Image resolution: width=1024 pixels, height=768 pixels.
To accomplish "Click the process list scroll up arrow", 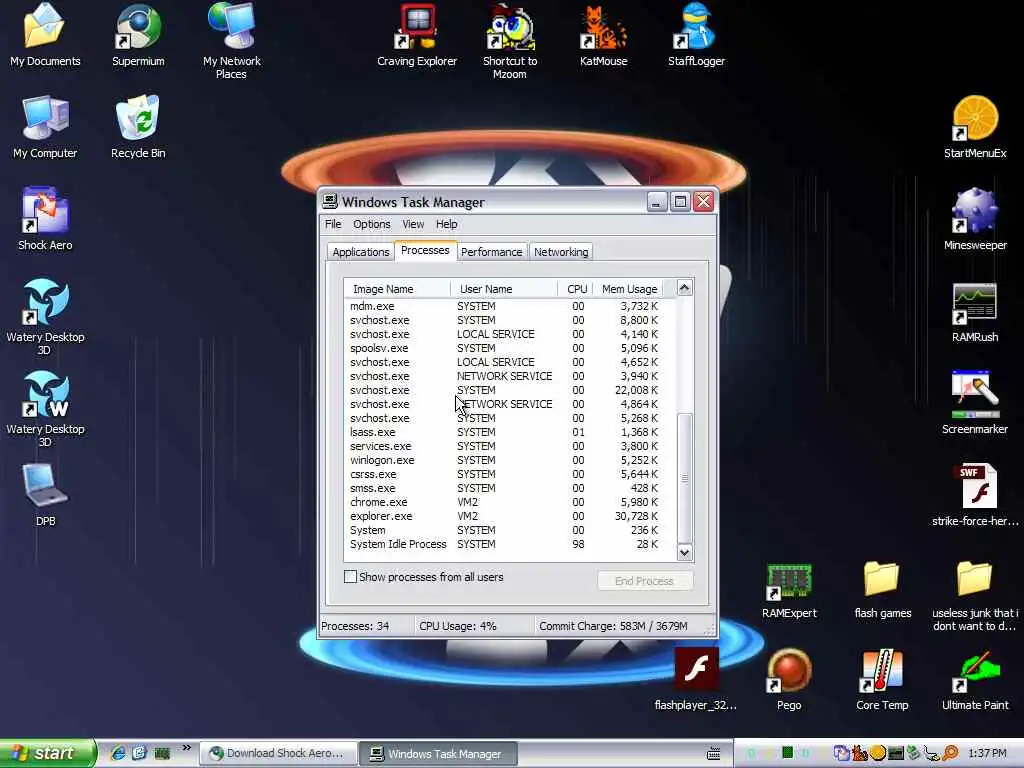I will pyautogui.click(x=684, y=288).
